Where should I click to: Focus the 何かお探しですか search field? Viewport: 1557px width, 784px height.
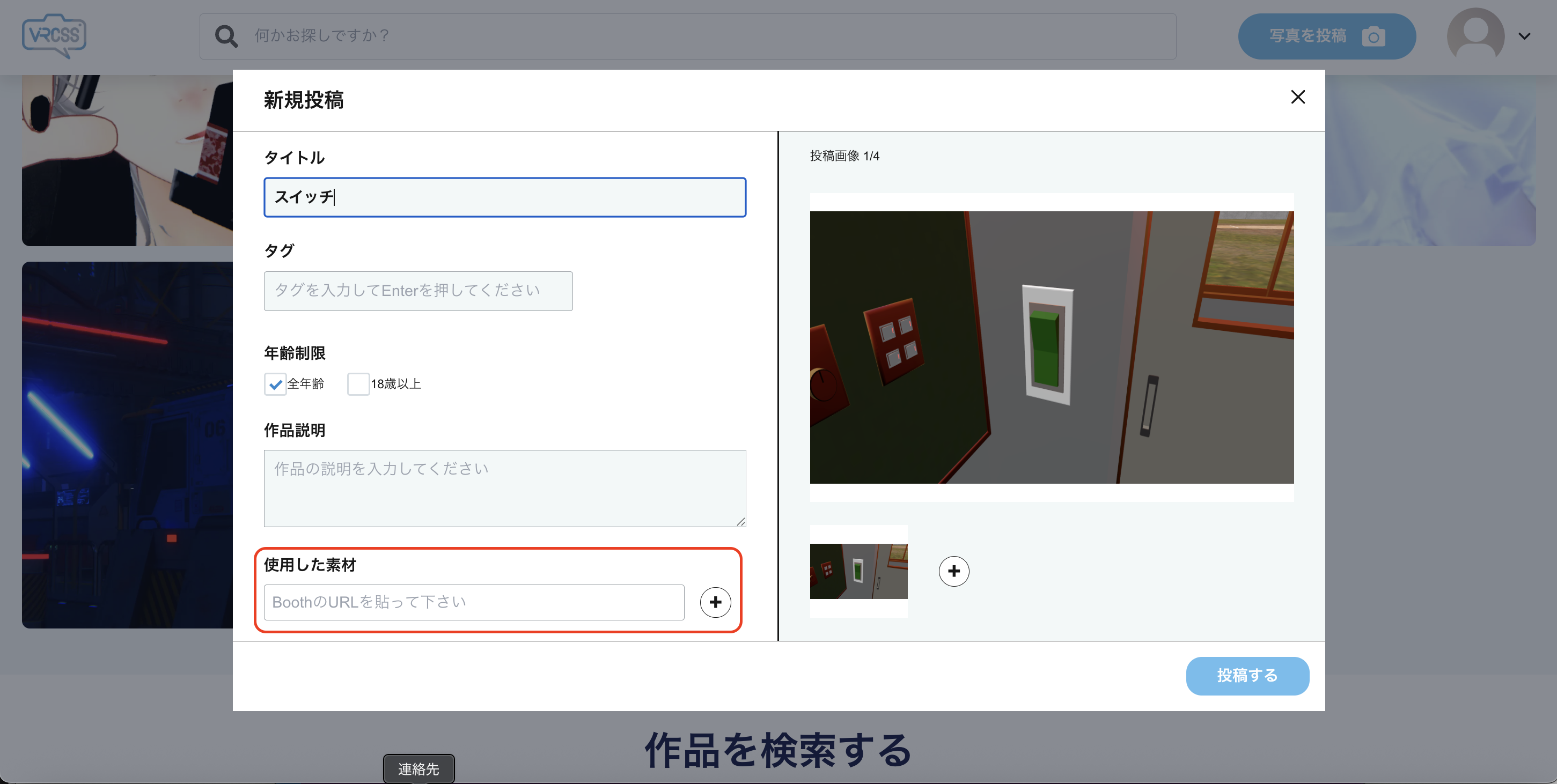click(x=688, y=36)
